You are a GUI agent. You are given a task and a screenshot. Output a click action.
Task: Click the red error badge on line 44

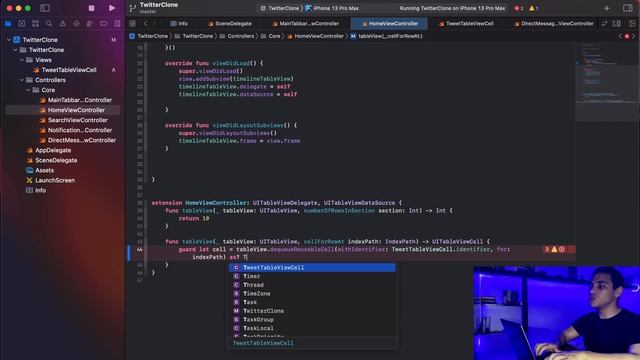tap(562, 249)
